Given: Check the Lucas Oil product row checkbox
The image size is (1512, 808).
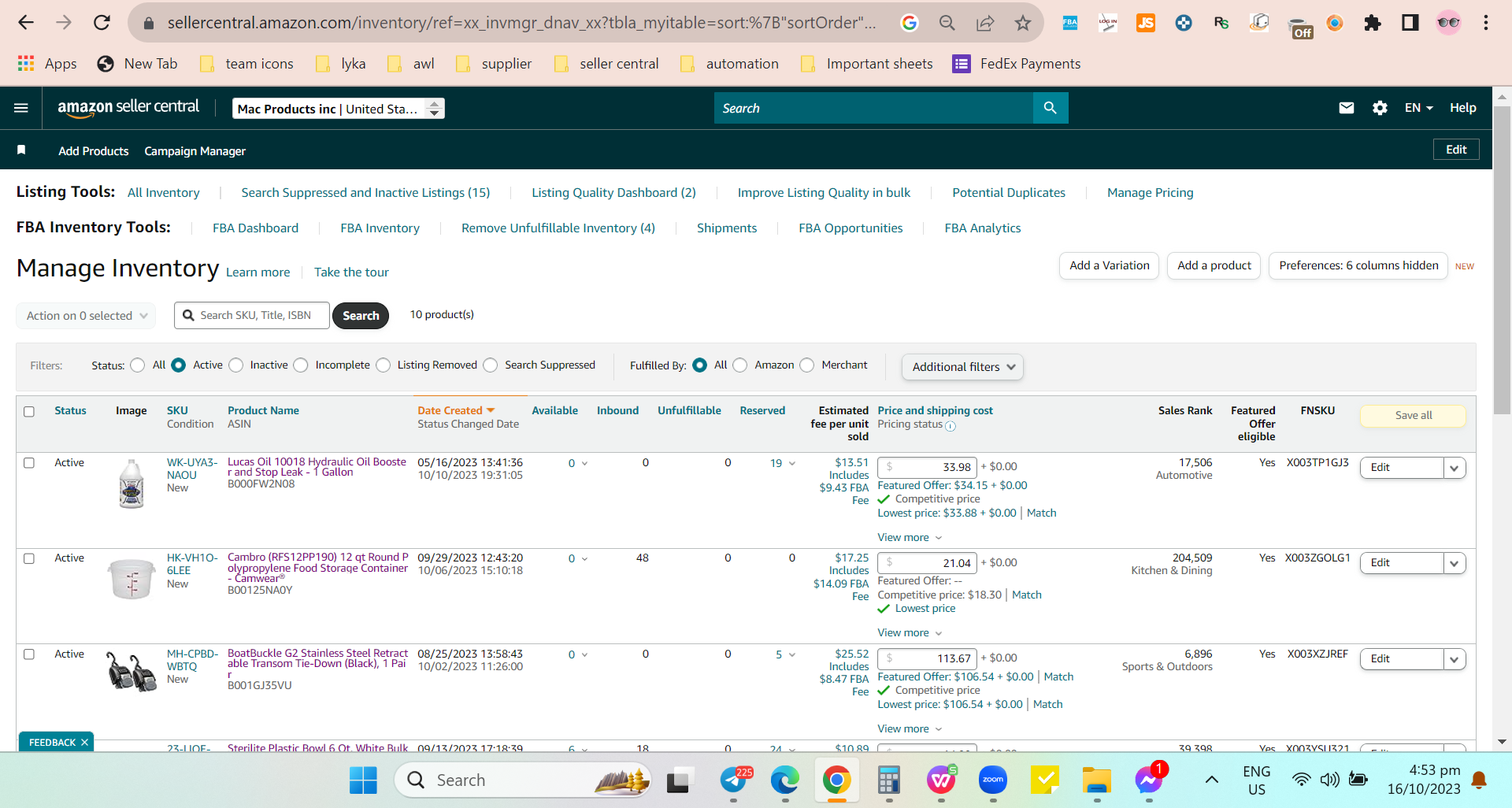Looking at the screenshot, I should coord(29,463).
